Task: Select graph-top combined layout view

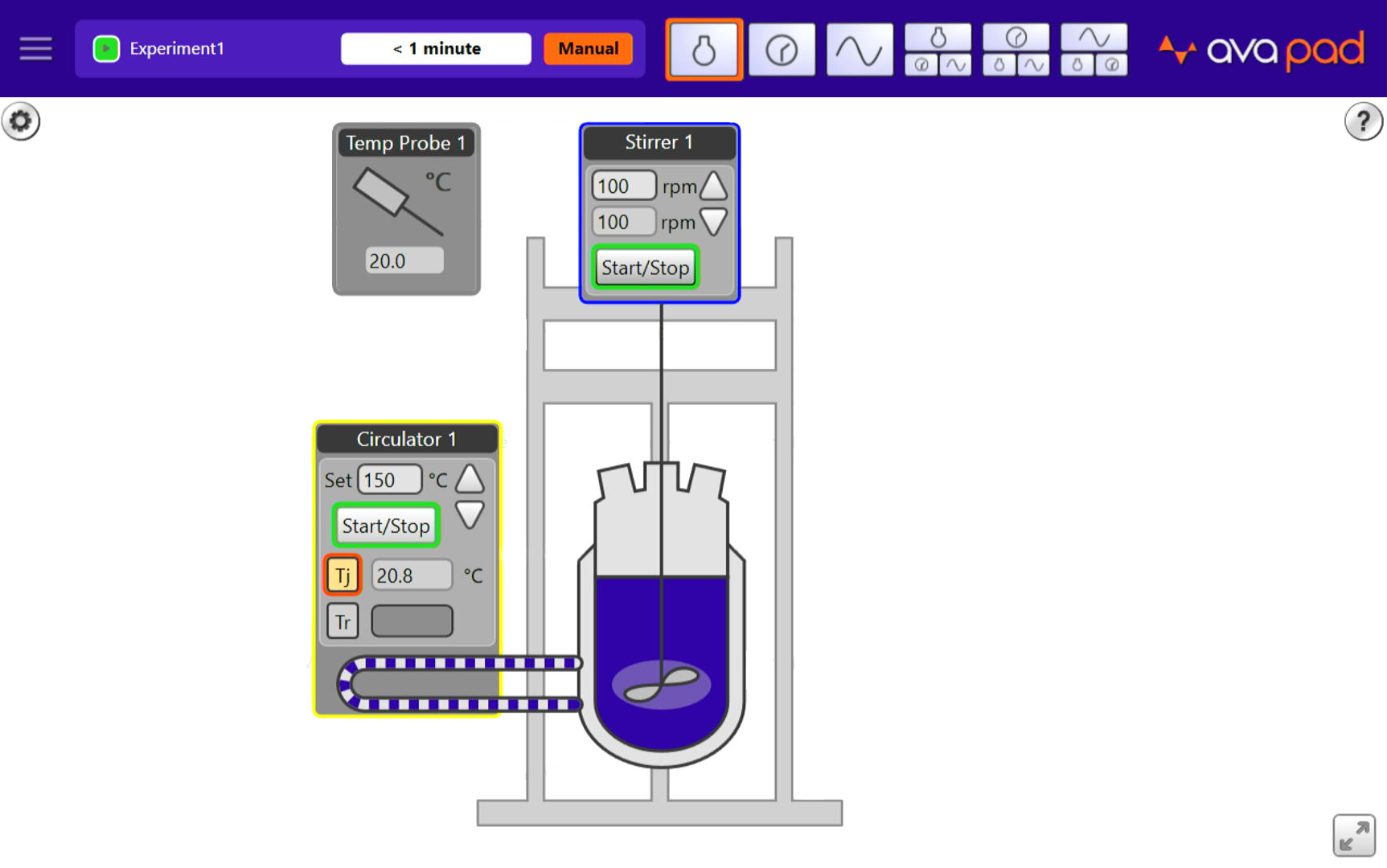Action: [1094, 50]
